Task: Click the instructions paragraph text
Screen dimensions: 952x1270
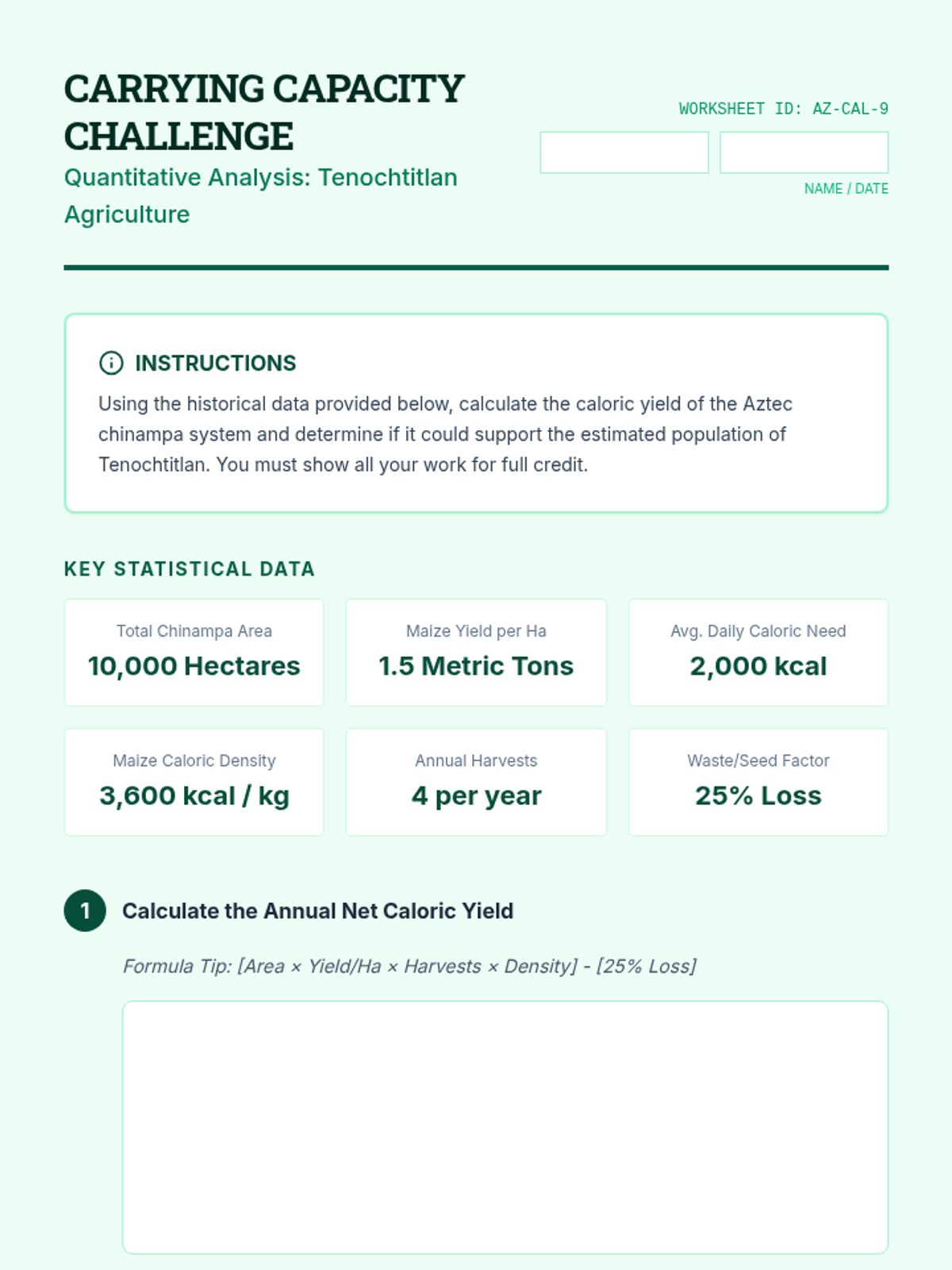Action: tap(445, 434)
